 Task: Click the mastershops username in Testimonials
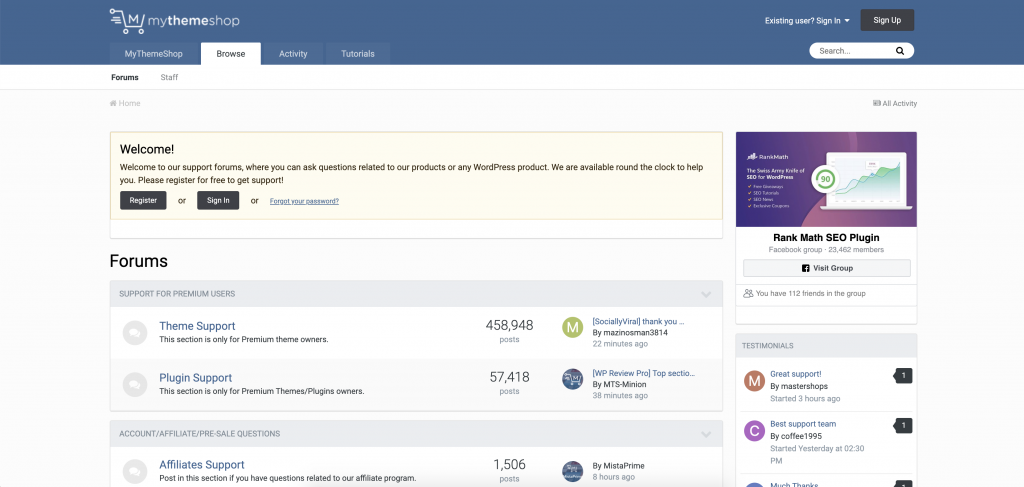804,386
